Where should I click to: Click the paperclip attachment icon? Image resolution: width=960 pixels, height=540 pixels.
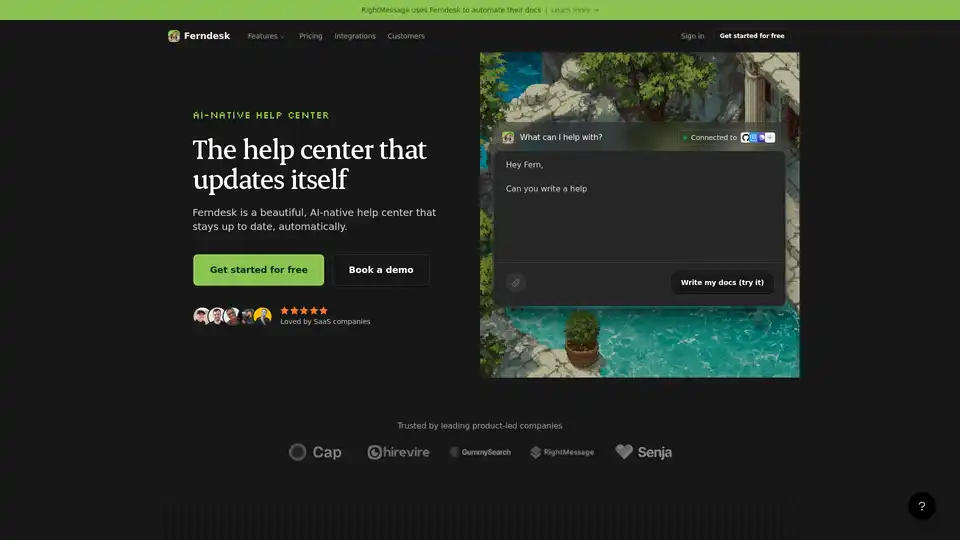tap(516, 283)
